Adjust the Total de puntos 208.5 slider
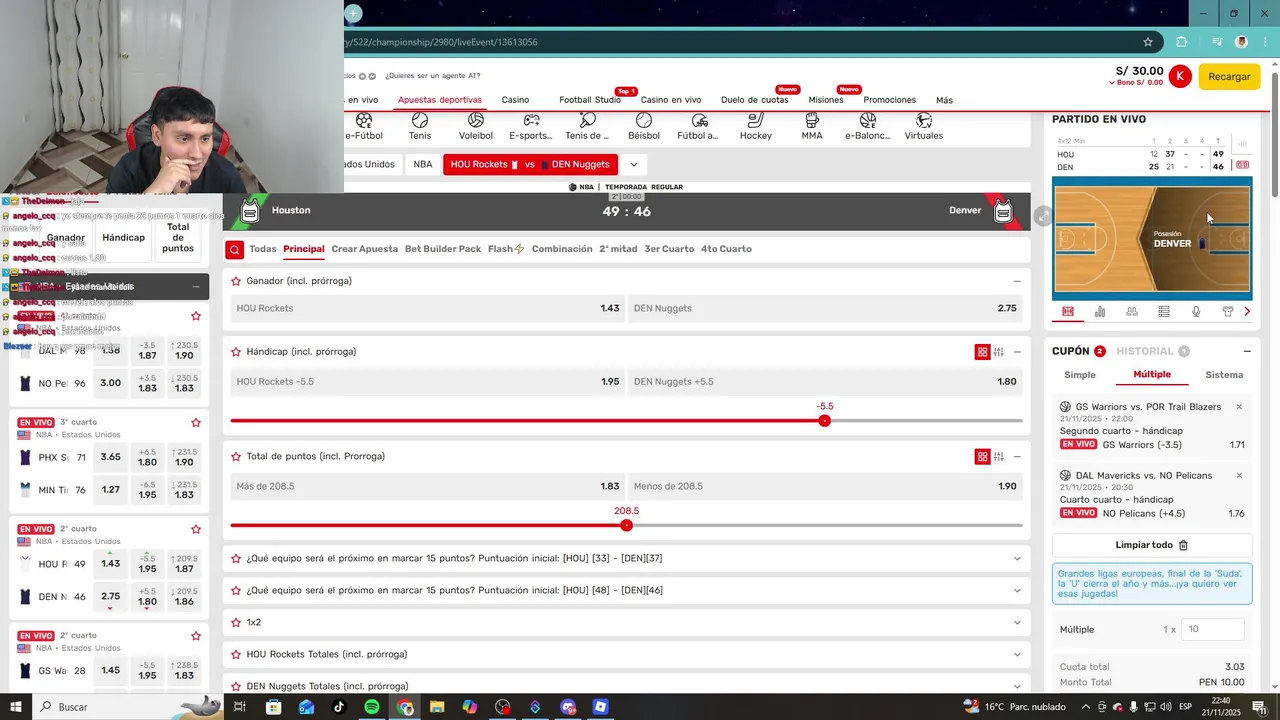 627,525
